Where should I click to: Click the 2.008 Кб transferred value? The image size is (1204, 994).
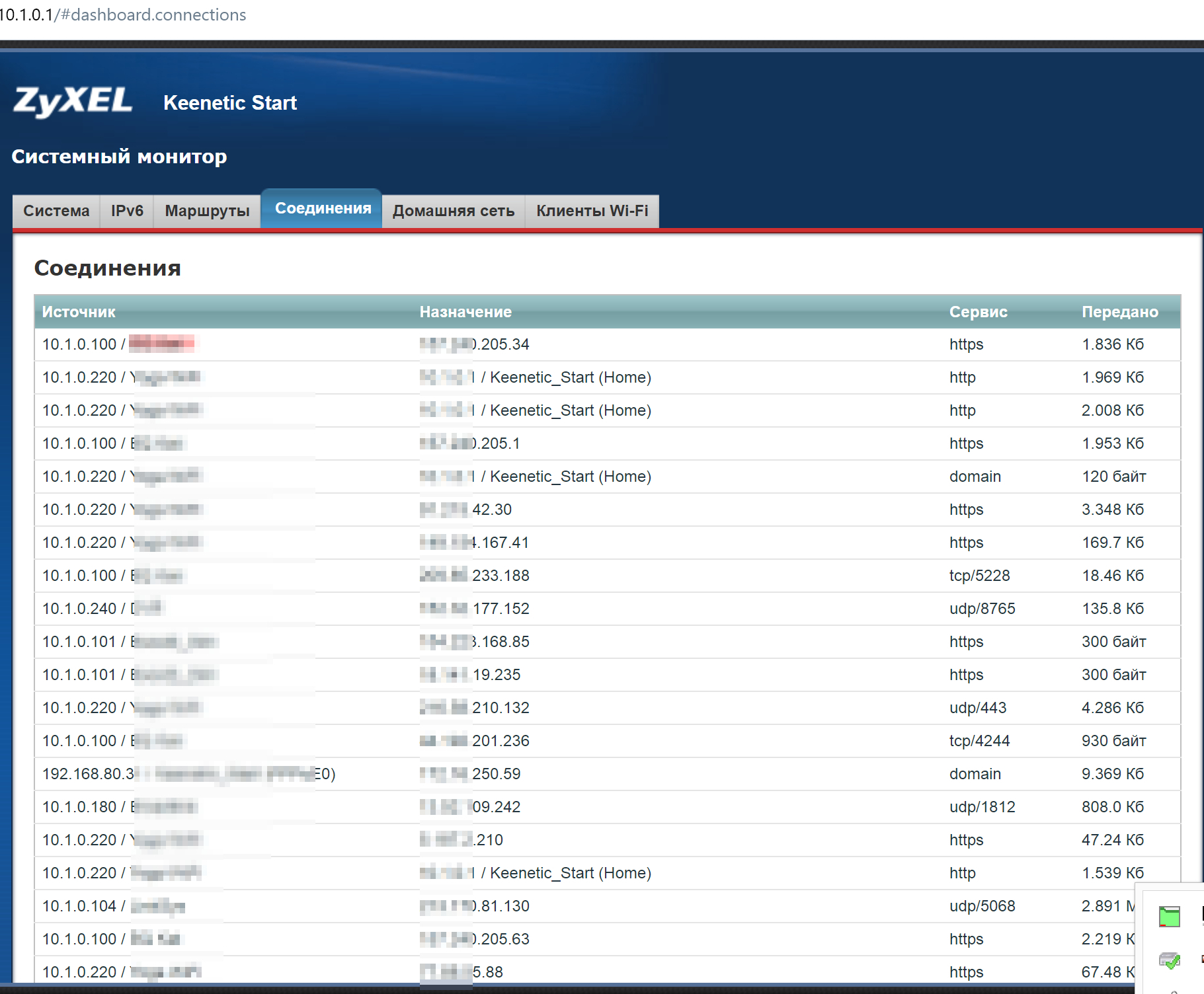tap(1113, 410)
